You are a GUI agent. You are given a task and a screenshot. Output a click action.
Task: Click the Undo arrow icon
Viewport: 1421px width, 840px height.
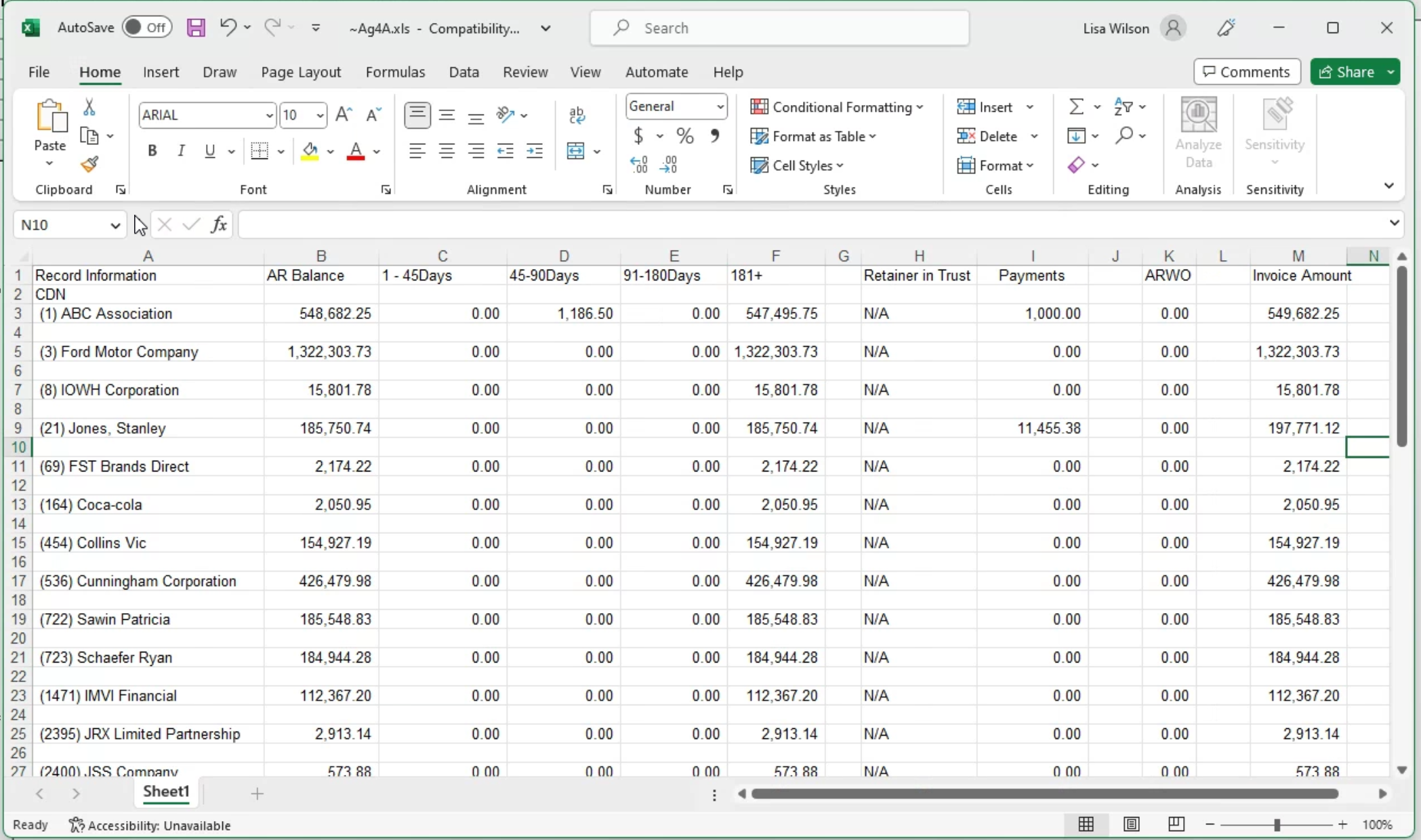(x=228, y=27)
